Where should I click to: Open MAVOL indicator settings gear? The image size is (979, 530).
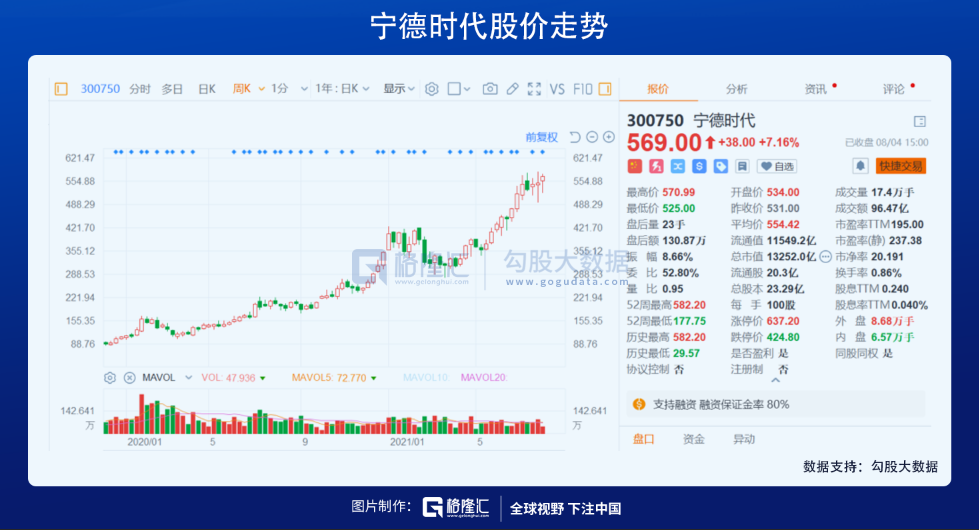[110, 378]
